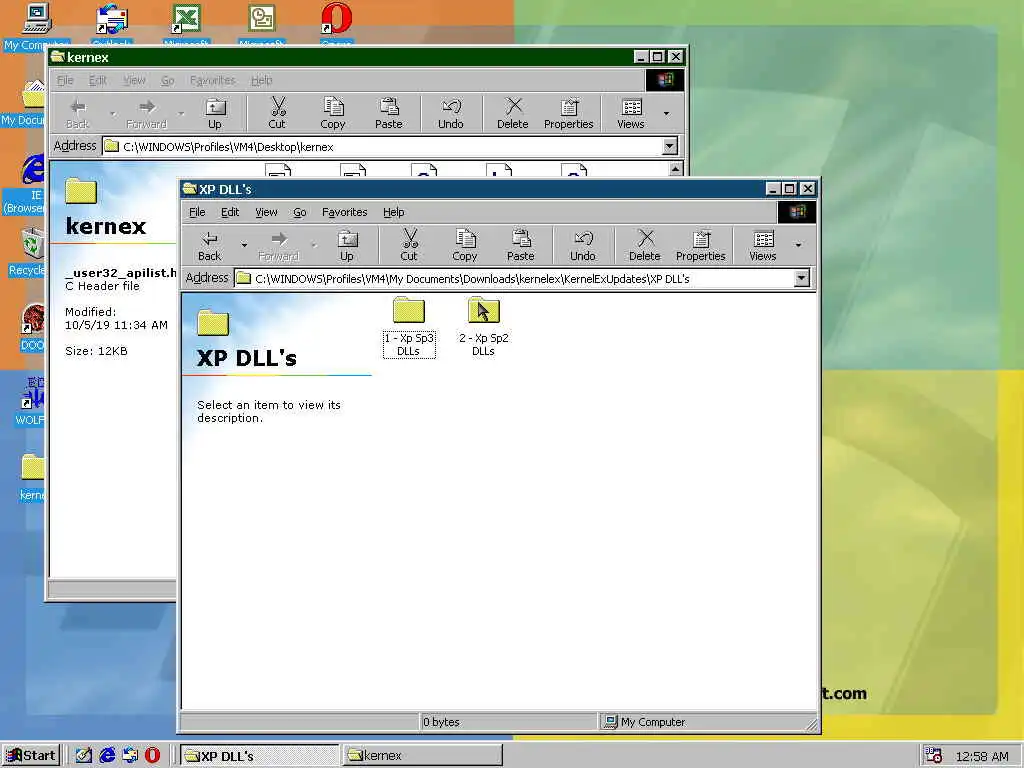The height and width of the screenshot is (768, 1024).
Task: Switch to kernex taskbar button
Action: tap(423, 756)
